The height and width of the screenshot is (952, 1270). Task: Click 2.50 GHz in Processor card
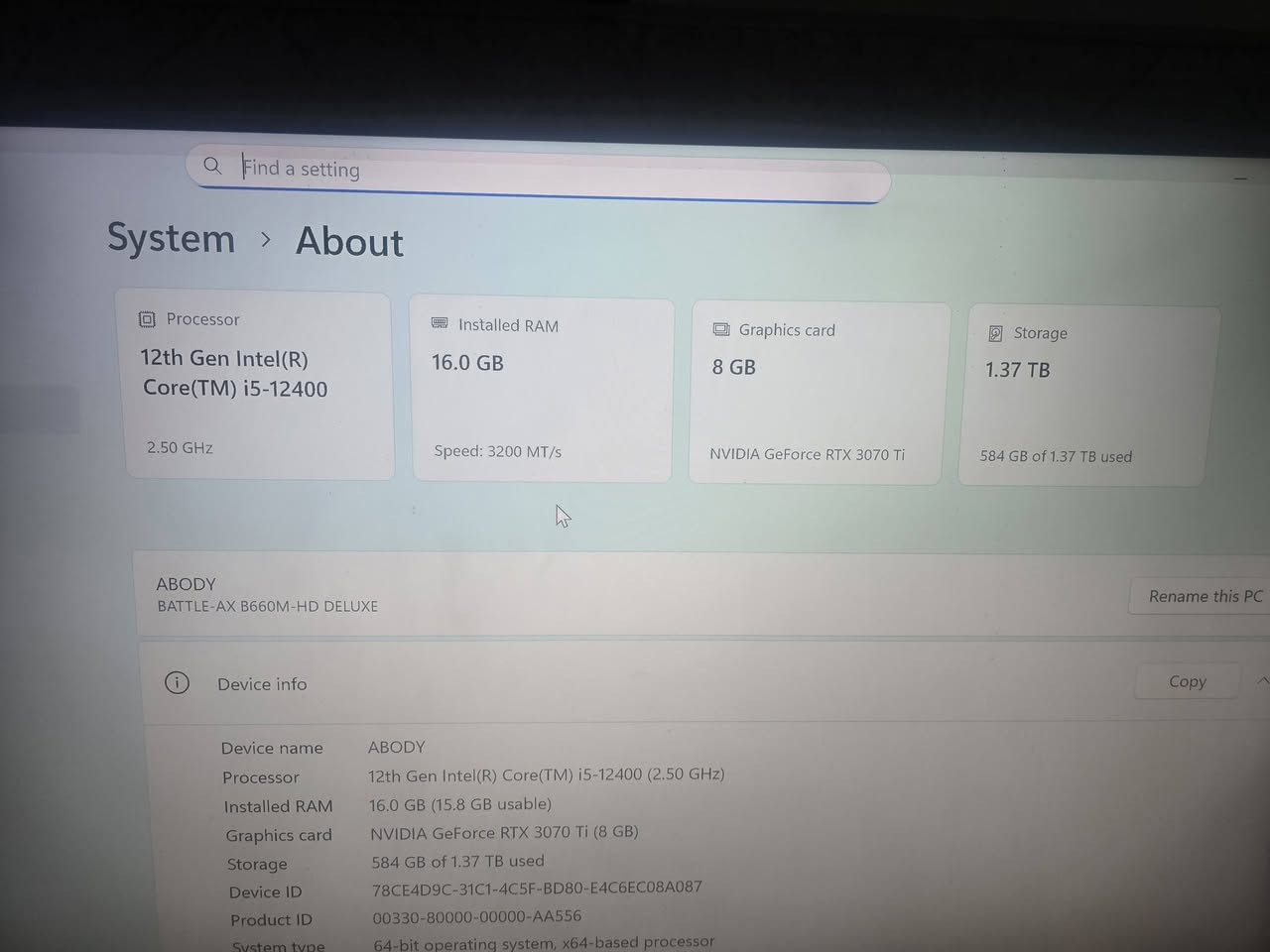point(180,447)
